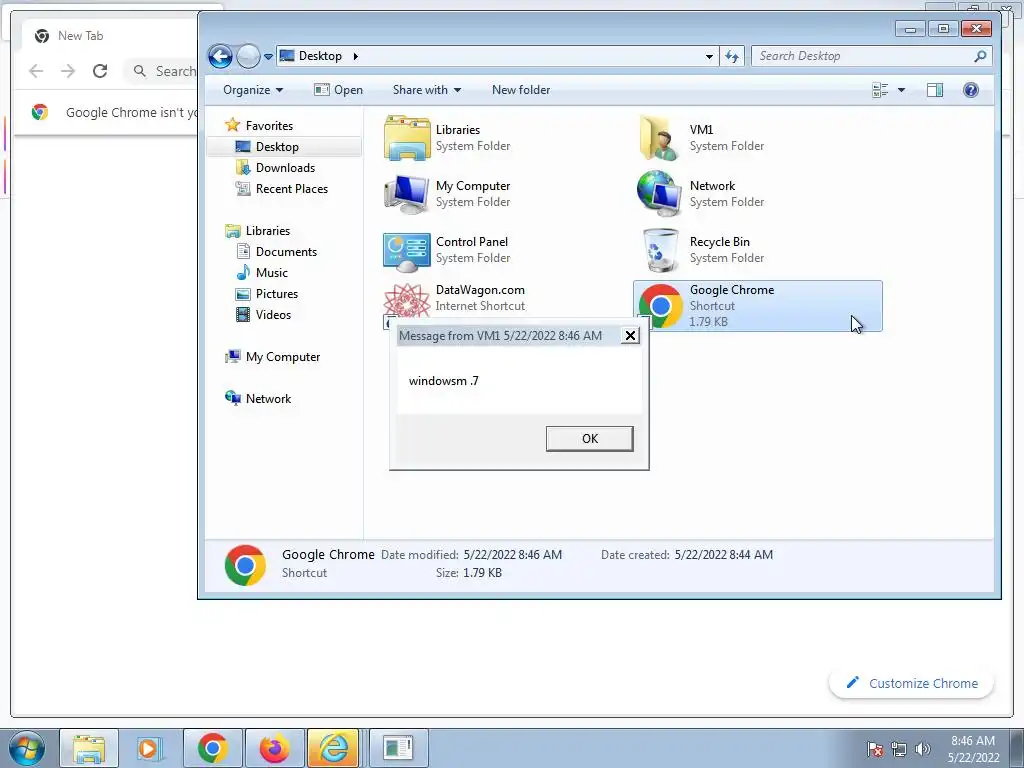This screenshot has height=768, width=1024.
Task: Click Chrome's reload page button
Action: [100, 71]
